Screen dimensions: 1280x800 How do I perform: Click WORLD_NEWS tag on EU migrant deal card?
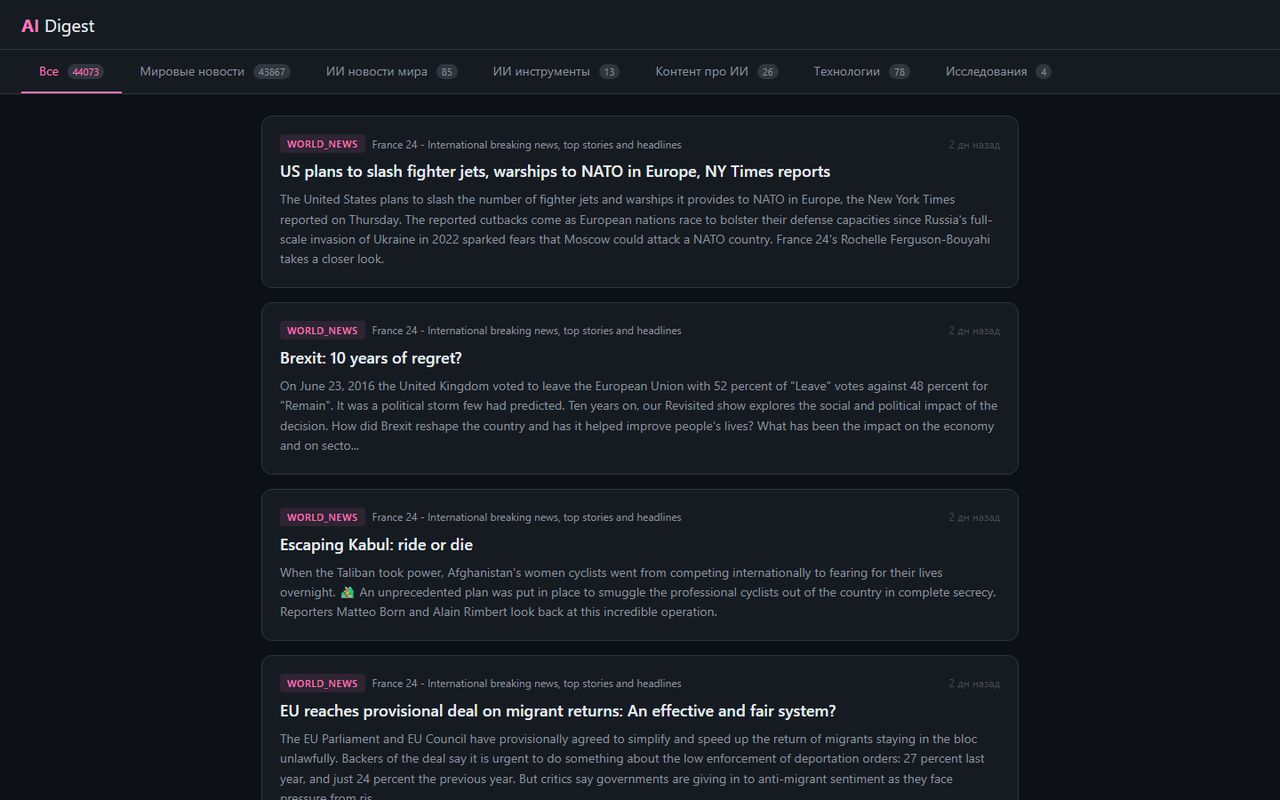322,683
